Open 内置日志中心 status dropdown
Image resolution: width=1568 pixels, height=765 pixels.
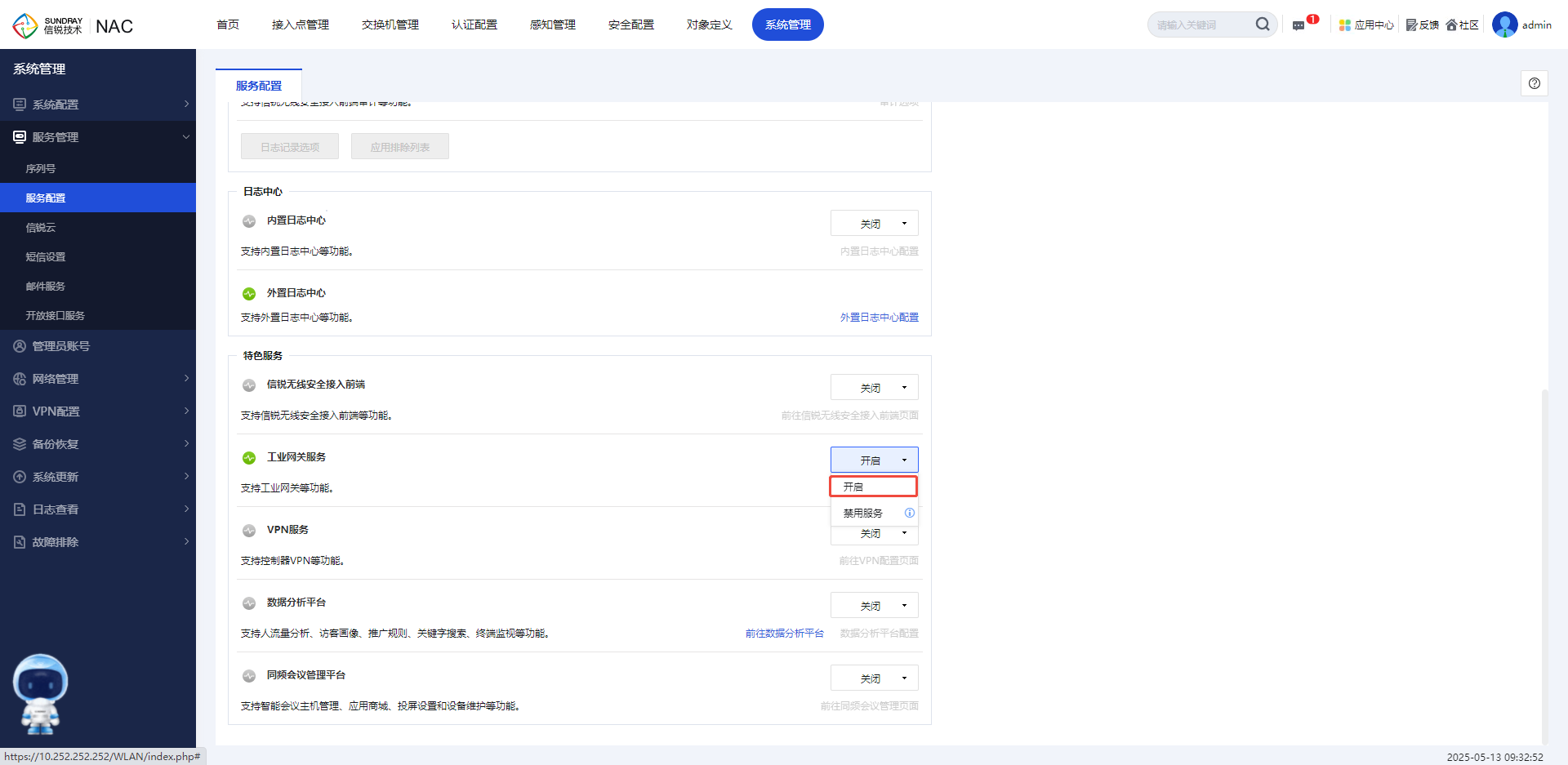coord(875,223)
